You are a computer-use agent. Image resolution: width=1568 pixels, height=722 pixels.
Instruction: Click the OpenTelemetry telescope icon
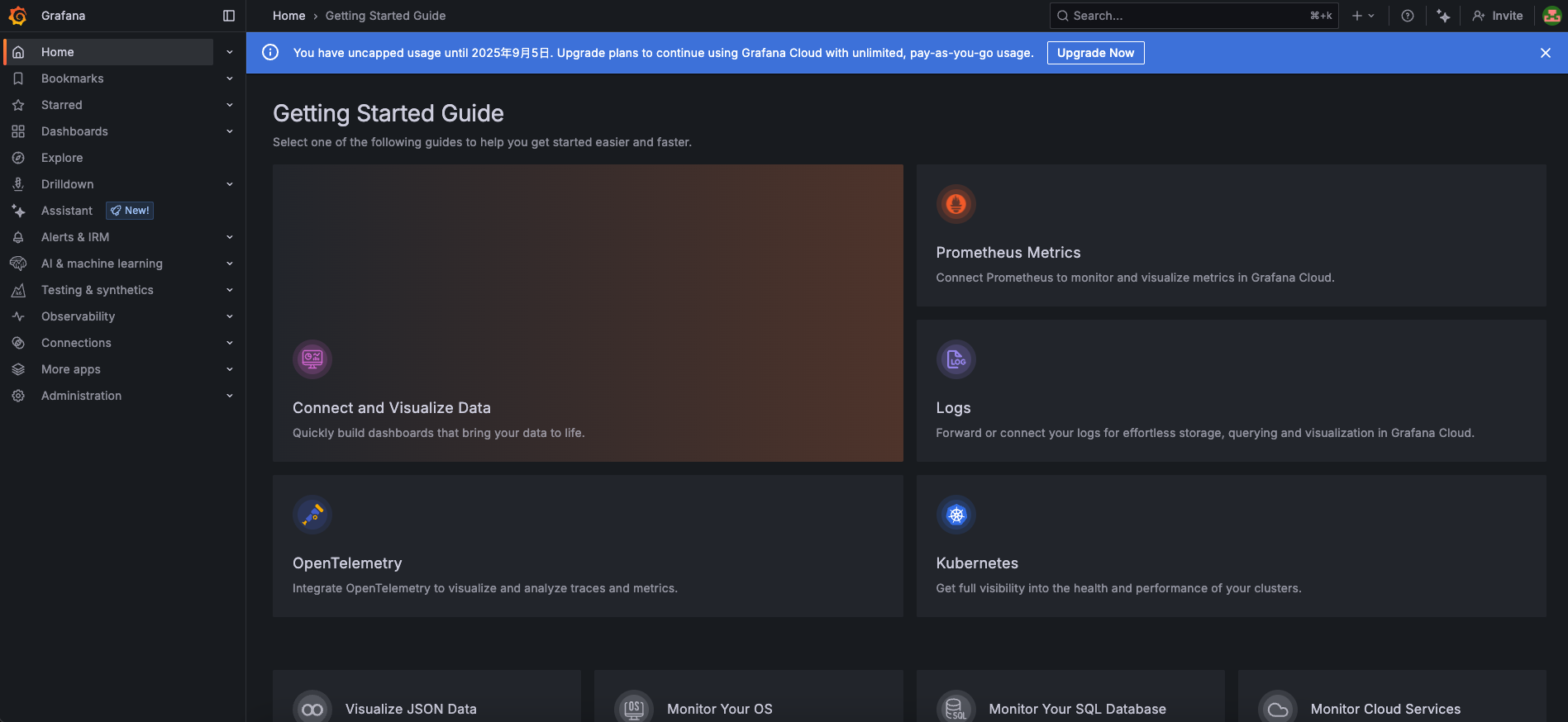pyautogui.click(x=312, y=515)
